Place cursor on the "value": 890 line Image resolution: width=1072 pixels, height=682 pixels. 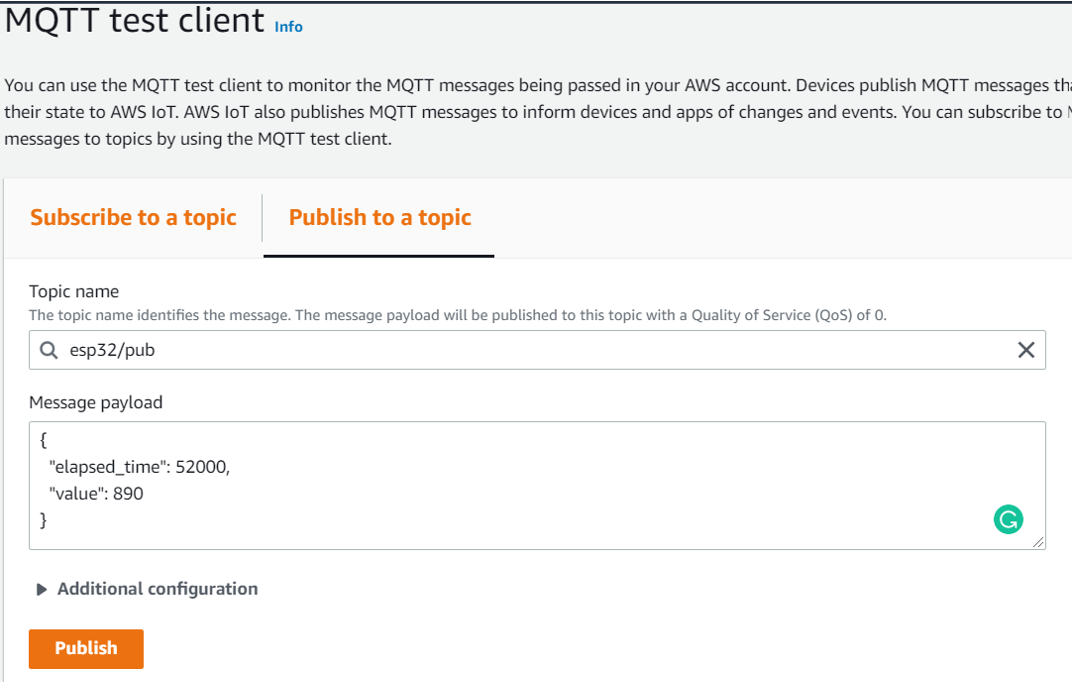[96, 493]
